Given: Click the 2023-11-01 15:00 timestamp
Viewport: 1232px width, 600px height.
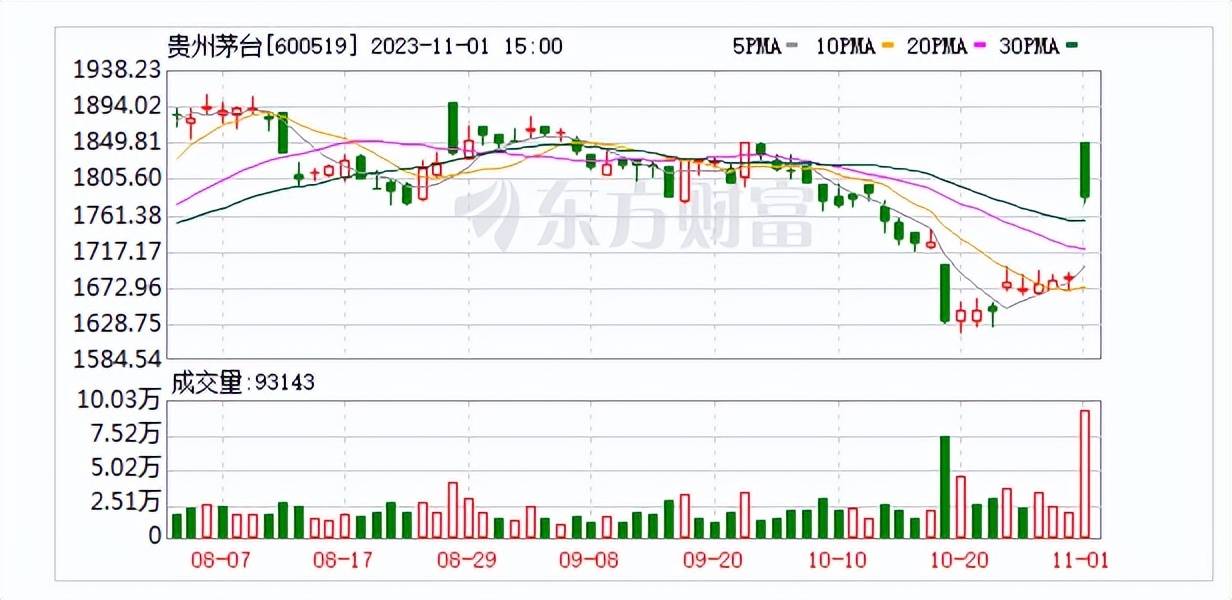Looking at the screenshot, I should (466, 46).
